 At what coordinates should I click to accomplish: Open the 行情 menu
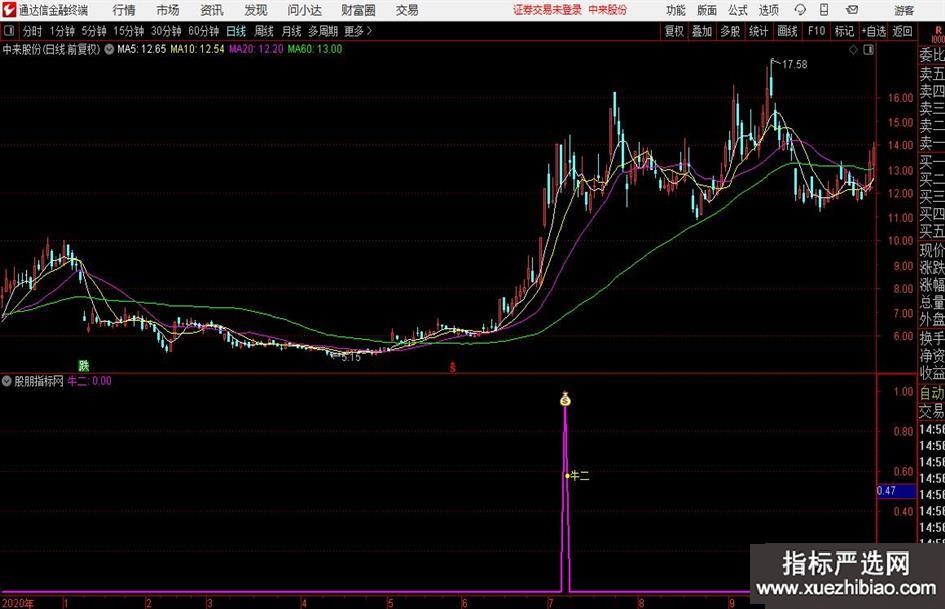(124, 10)
